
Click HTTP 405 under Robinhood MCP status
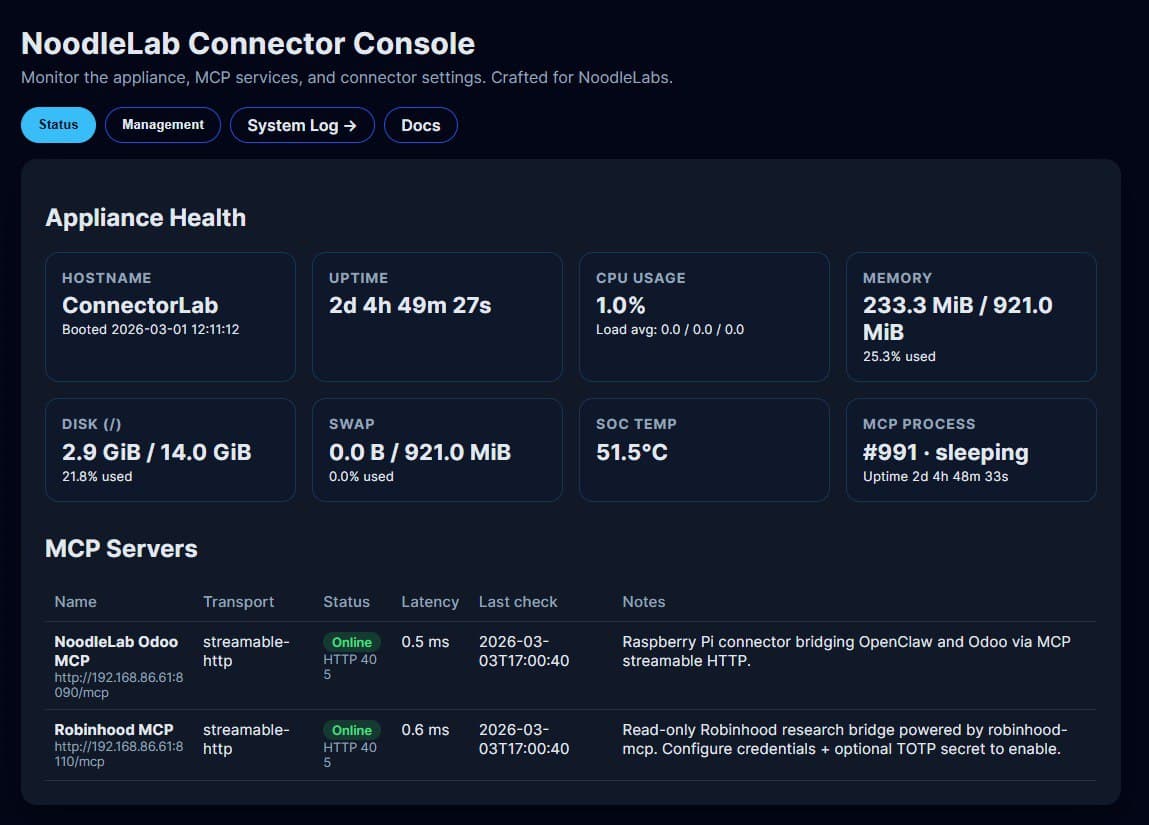click(x=350, y=755)
